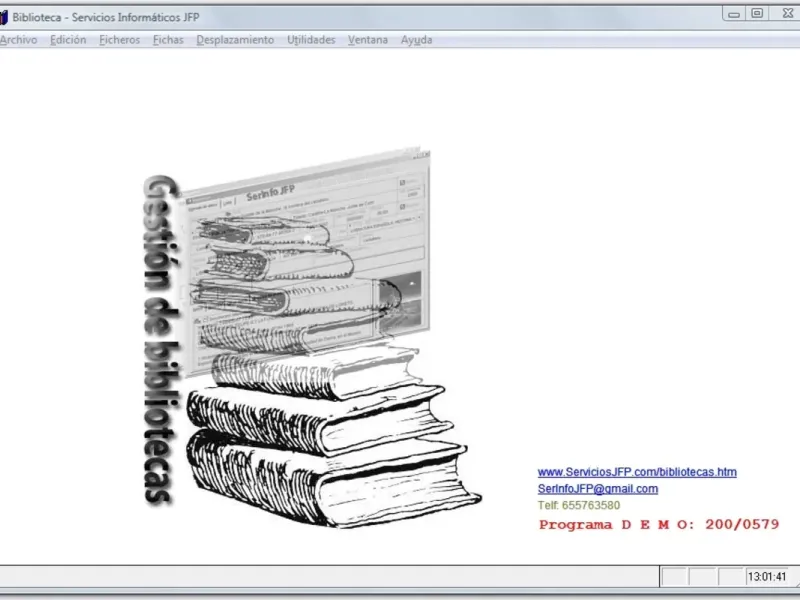The width and height of the screenshot is (800, 600).
Task: Open the Edición menu
Action: click(68, 40)
